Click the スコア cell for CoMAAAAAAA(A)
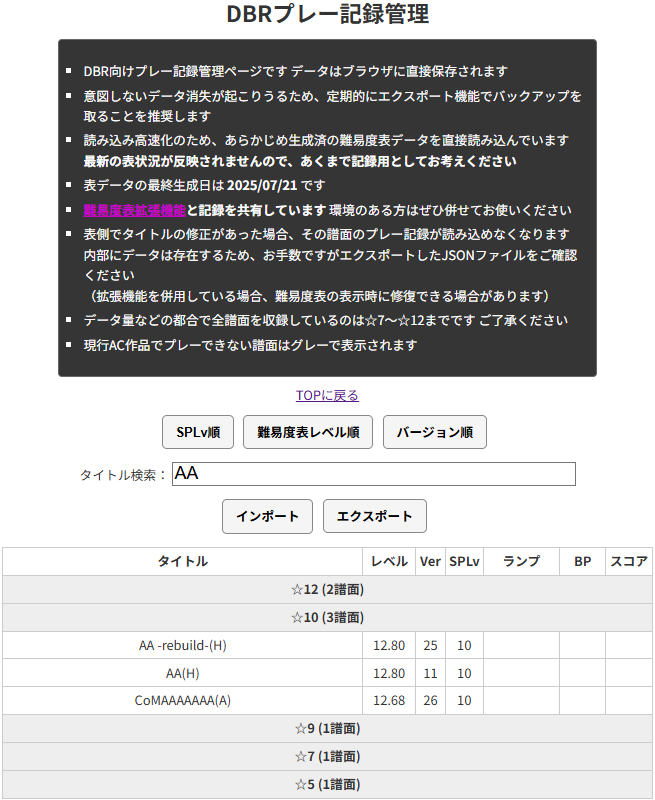The image size is (655, 800). [x=629, y=701]
